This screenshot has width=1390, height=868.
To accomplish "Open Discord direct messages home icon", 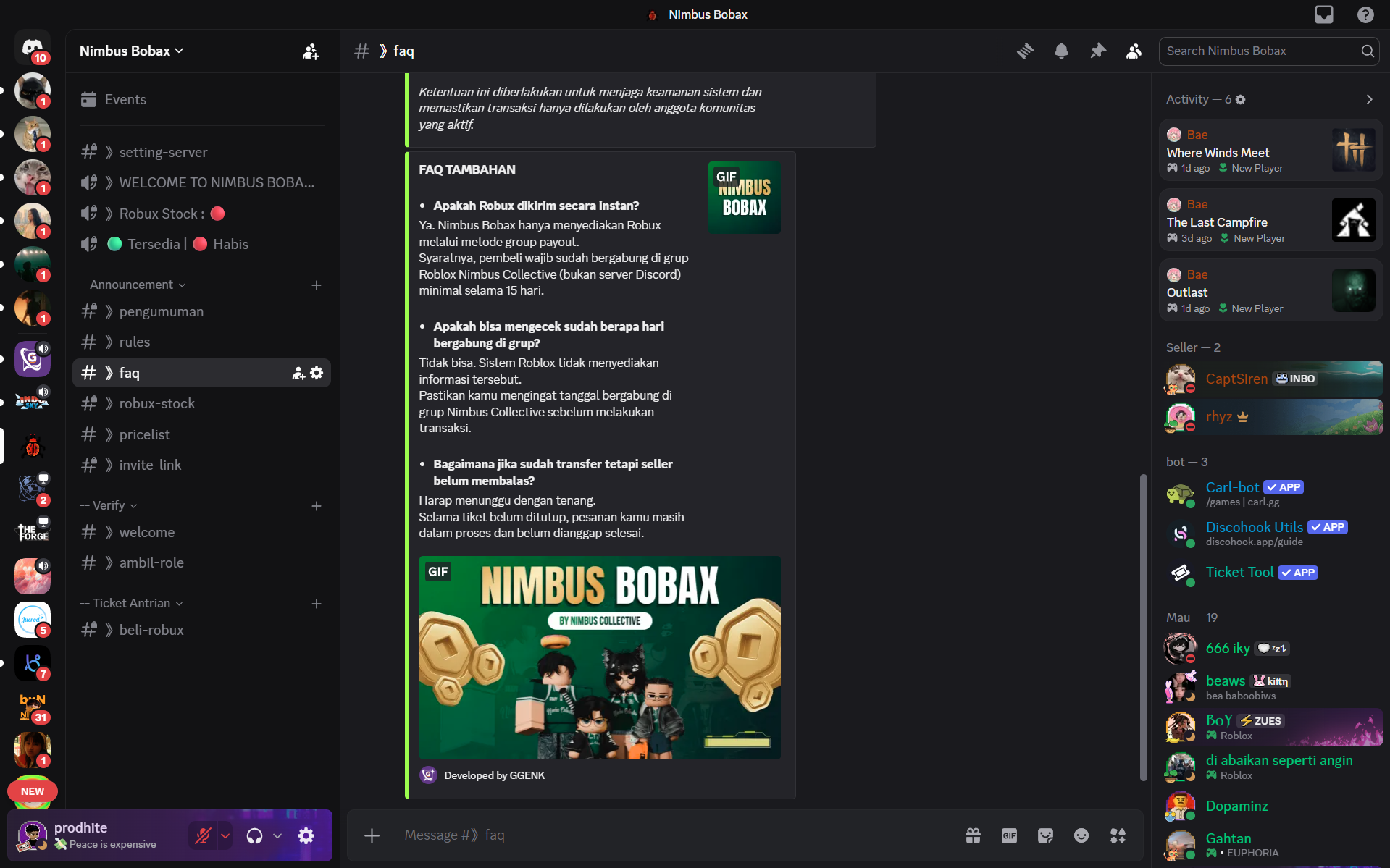I will pyautogui.click(x=33, y=49).
